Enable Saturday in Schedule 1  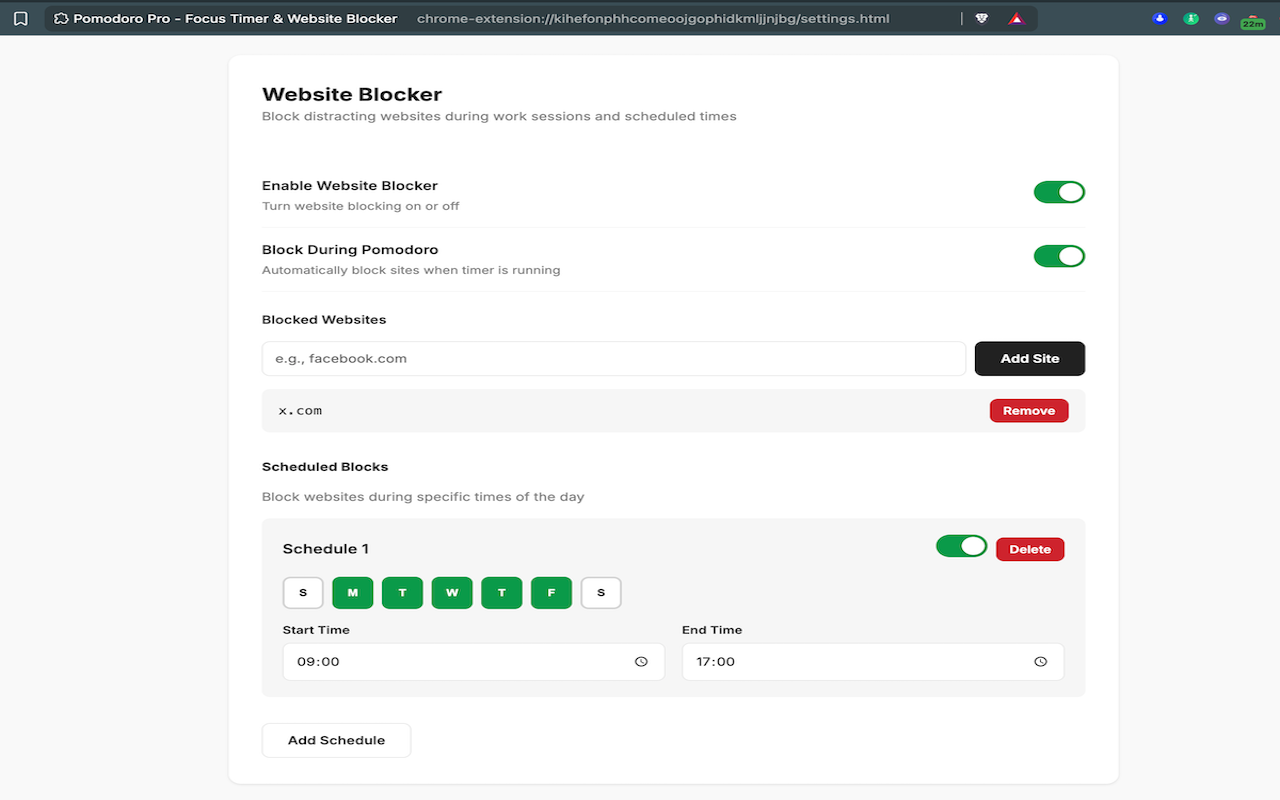pyautogui.click(x=601, y=592)
